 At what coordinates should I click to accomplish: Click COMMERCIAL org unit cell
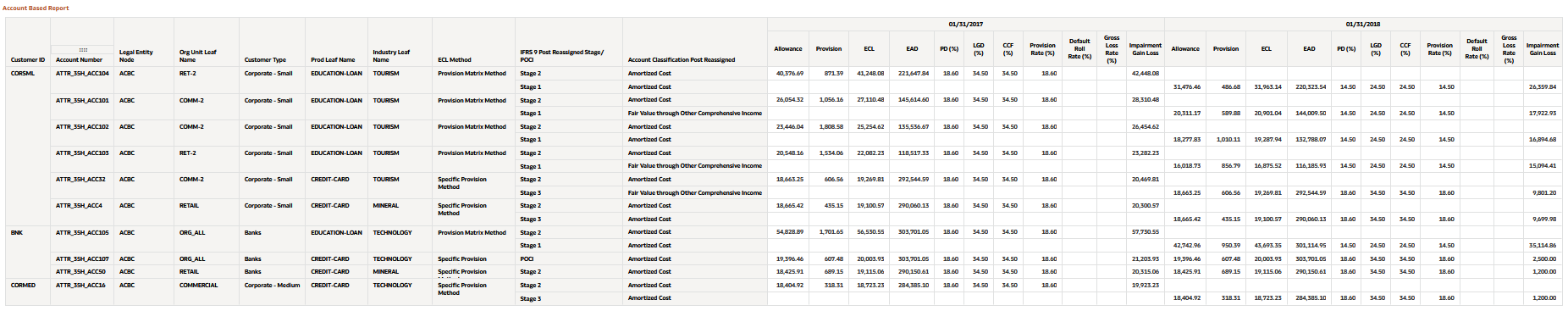coord(198,286)
